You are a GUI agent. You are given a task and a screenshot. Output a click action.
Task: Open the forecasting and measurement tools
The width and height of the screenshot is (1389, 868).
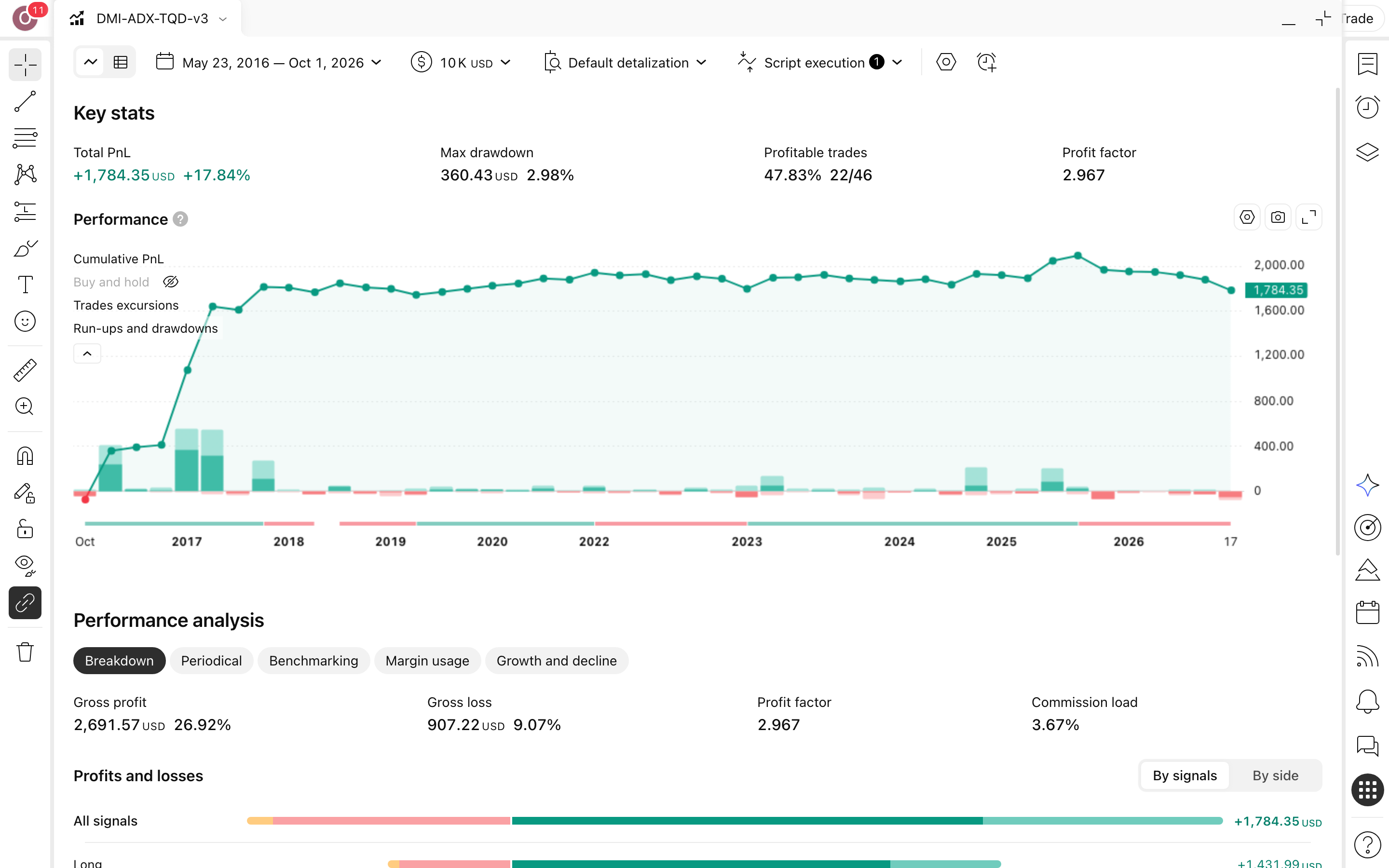click(25, 211)
